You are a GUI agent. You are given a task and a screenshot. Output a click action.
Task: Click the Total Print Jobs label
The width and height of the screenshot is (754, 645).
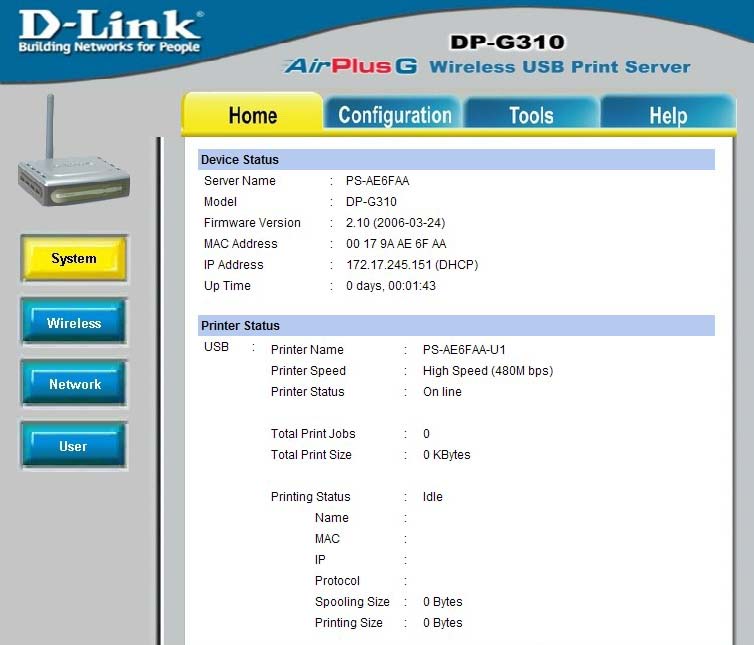point(313,433)
